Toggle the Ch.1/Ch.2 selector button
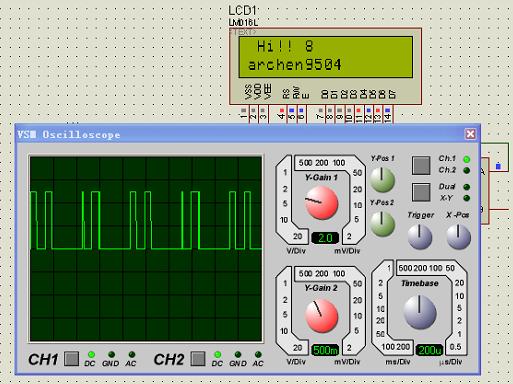This screenshot has height=384, width=513. (x=421, y=165)
